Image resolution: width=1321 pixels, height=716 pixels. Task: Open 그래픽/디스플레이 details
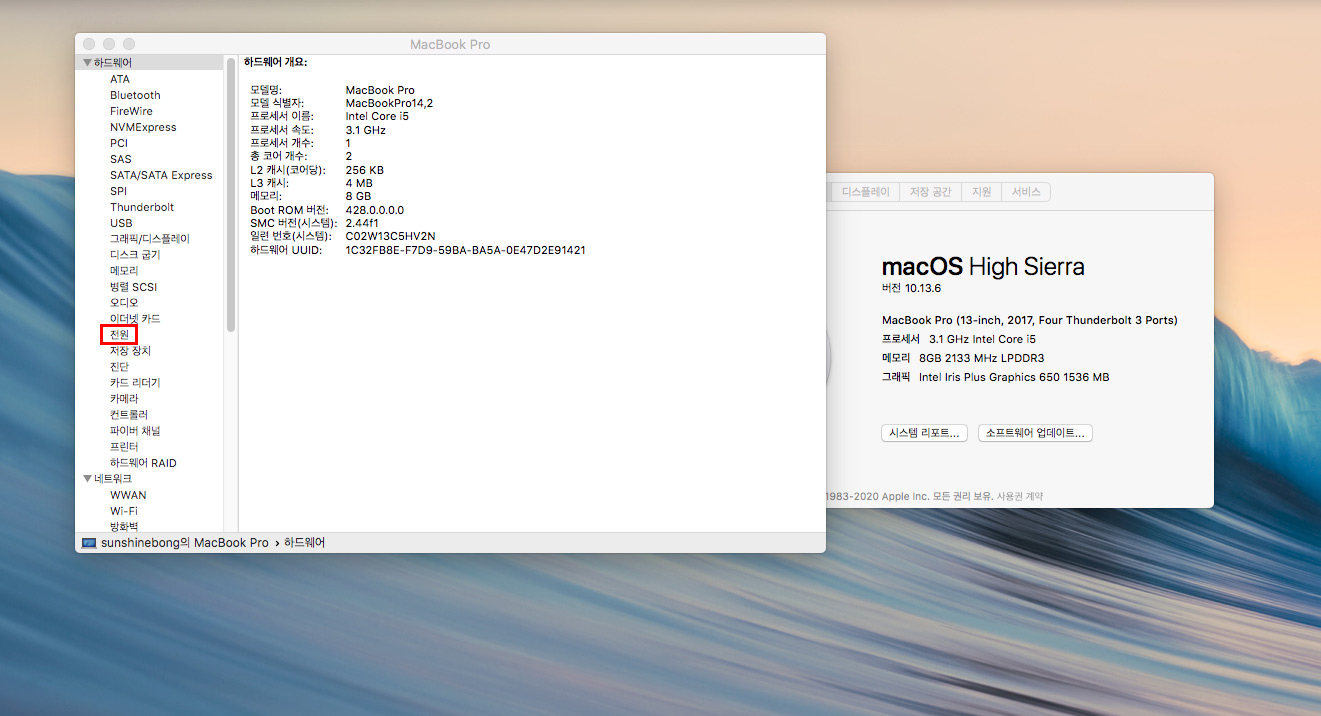(150, 239)
